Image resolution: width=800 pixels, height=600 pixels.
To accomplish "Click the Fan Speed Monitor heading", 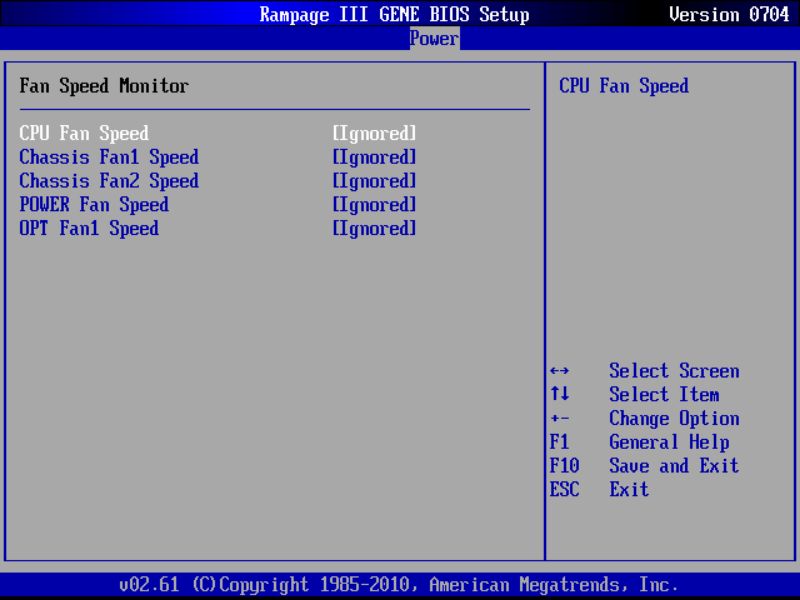I will coord(104,86).
